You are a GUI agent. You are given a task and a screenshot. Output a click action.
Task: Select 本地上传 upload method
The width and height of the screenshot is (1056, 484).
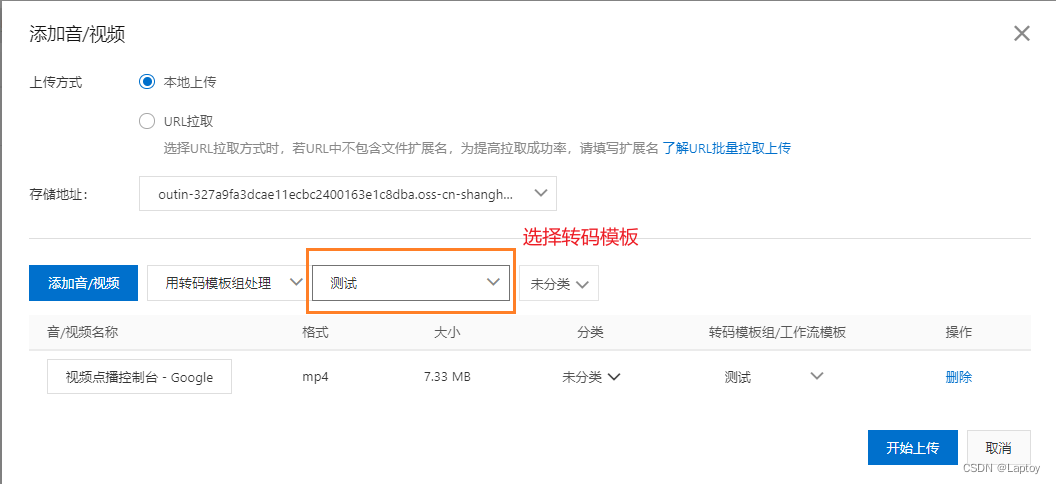[x=147, y=82]
